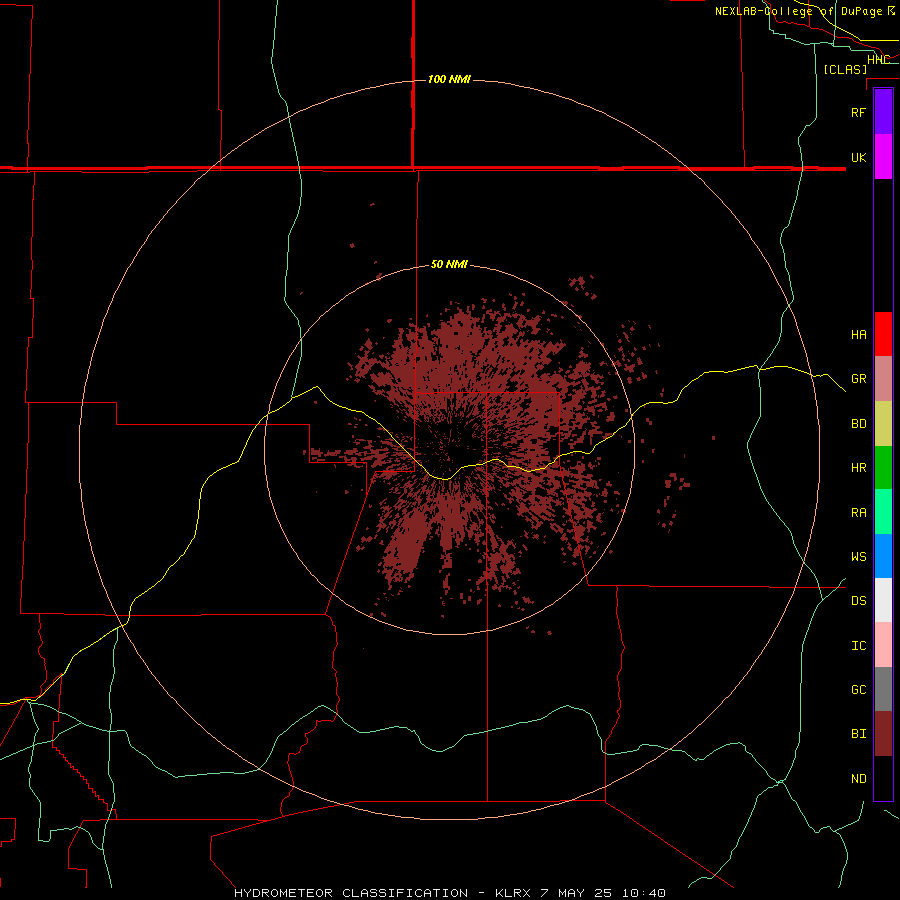Image resolution: width=900 pixels, height=900 pixels.
Task: Click the light pink IC swatch
Action: point(883,645)
